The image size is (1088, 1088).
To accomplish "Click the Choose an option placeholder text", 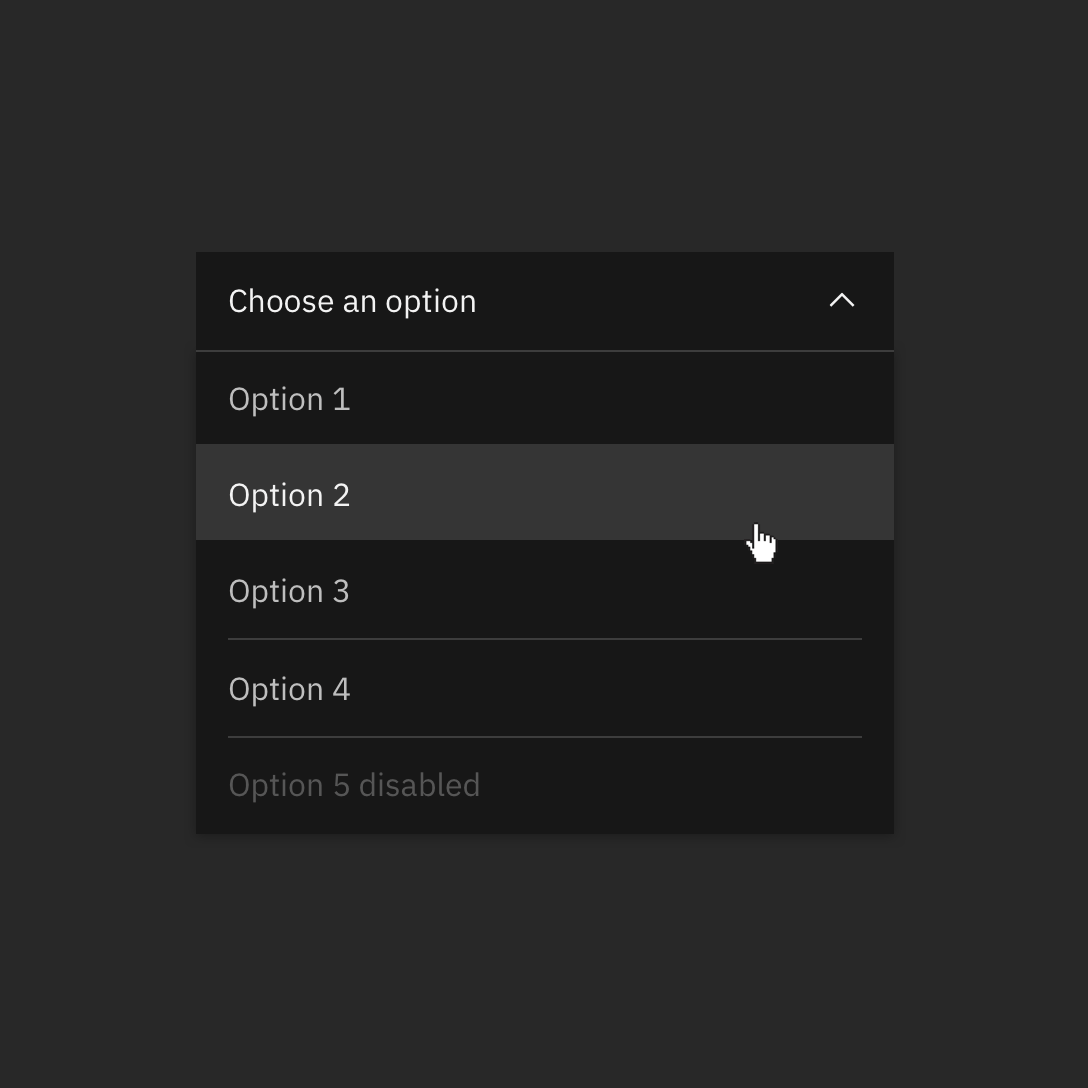I will tap(352, 301).
